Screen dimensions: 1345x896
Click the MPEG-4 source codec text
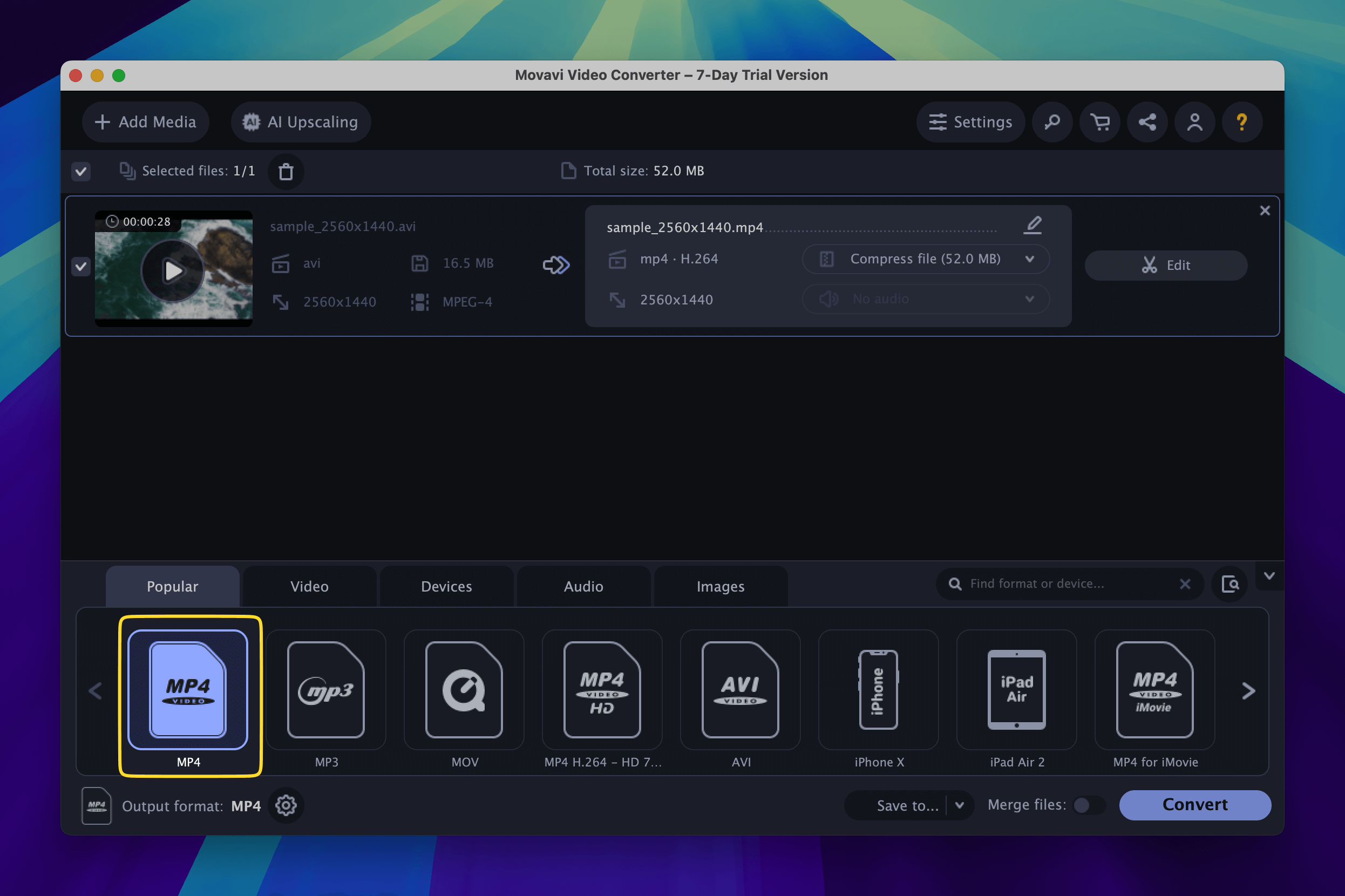[x=467, y=302]
